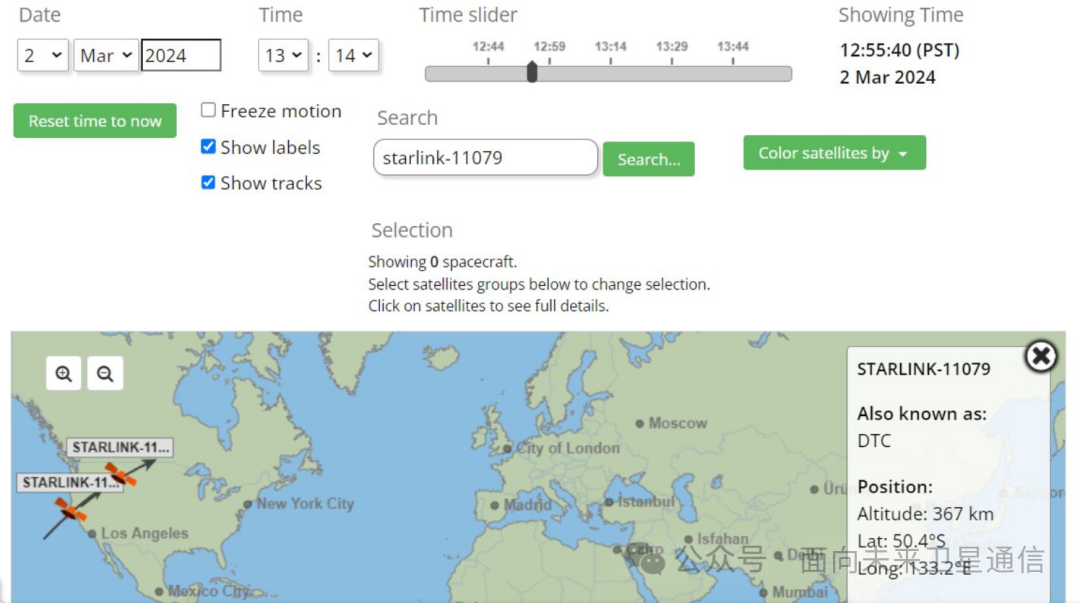
Task: Click the Mexico City map label
Action: [209, 591]
